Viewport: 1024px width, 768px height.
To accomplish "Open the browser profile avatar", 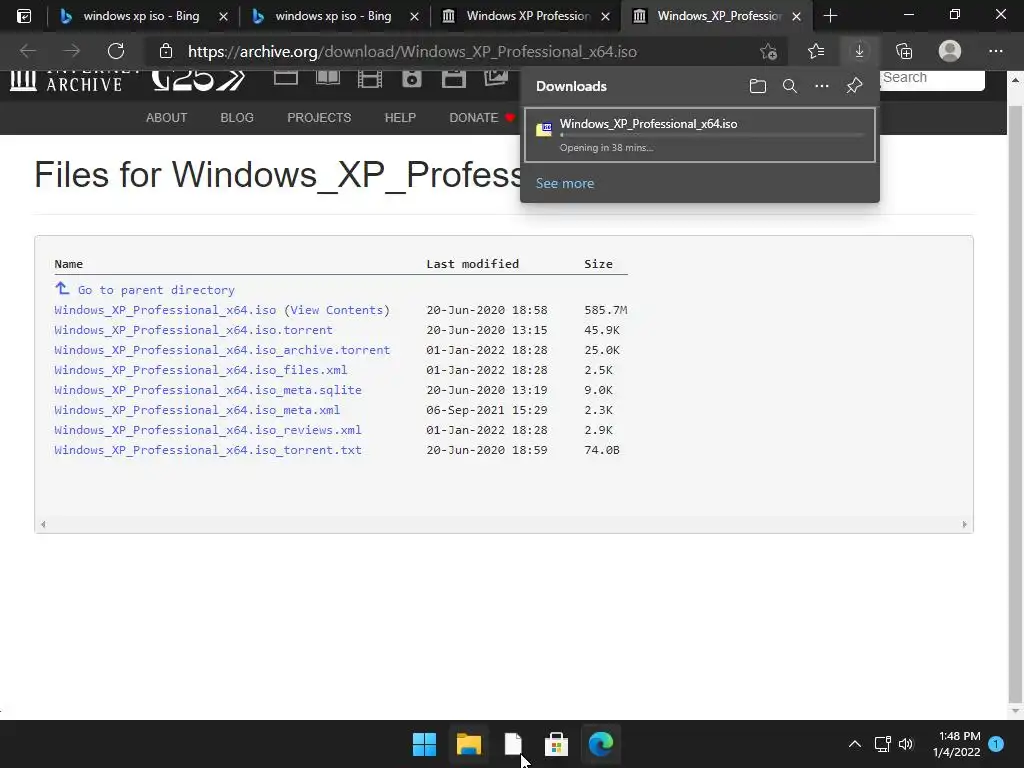I will point(950,51).
